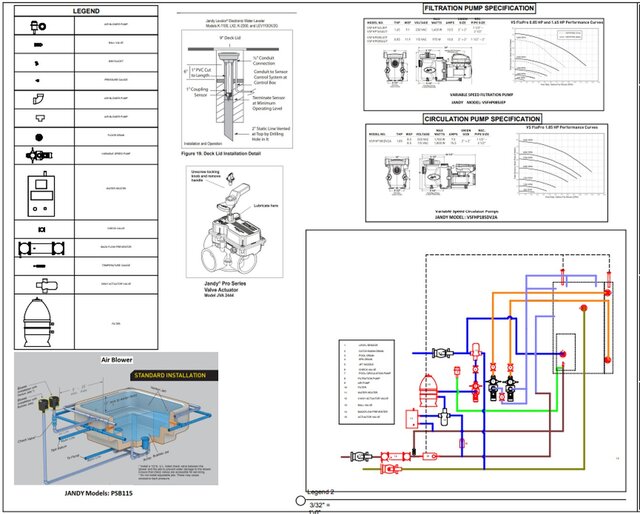The width and height of the screenshot is (640, 514).
Task: Select the check valve legend symbol
Action: tap(39, 229)
